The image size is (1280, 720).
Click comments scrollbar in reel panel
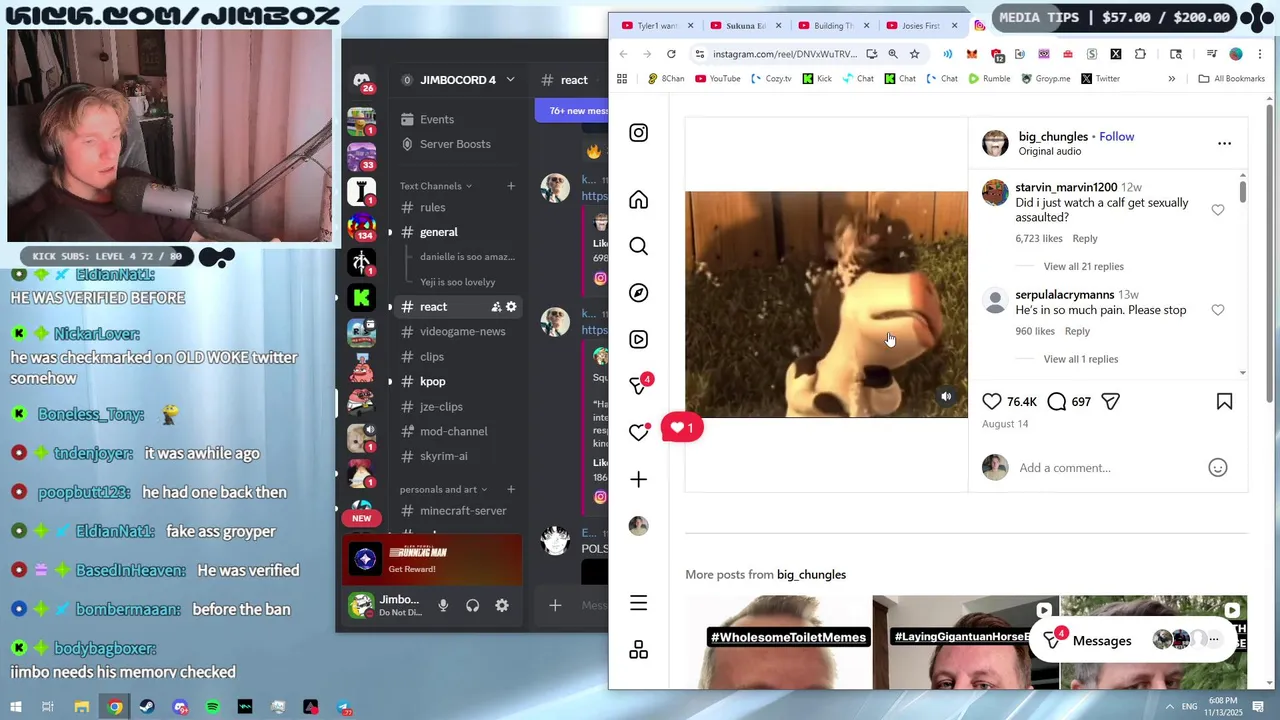coord(1243,190)
